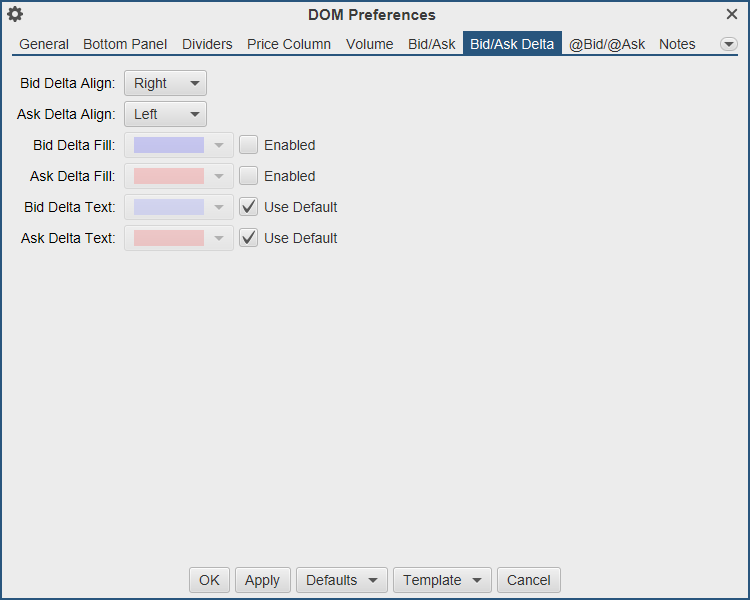
Task: Open the Bid Delta Align dropdown
Action: click(165, 83)
